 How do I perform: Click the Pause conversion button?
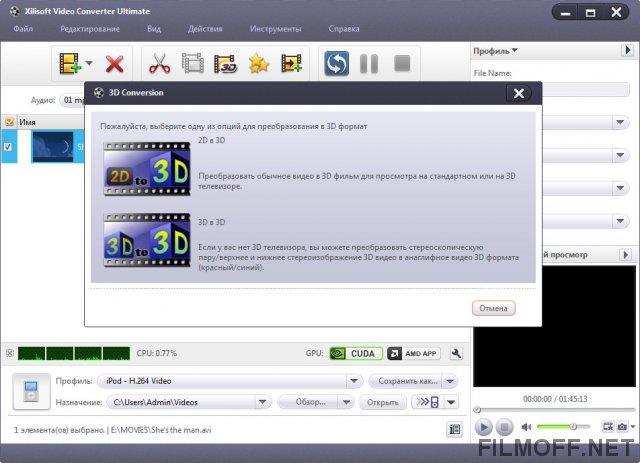(369, 64)
